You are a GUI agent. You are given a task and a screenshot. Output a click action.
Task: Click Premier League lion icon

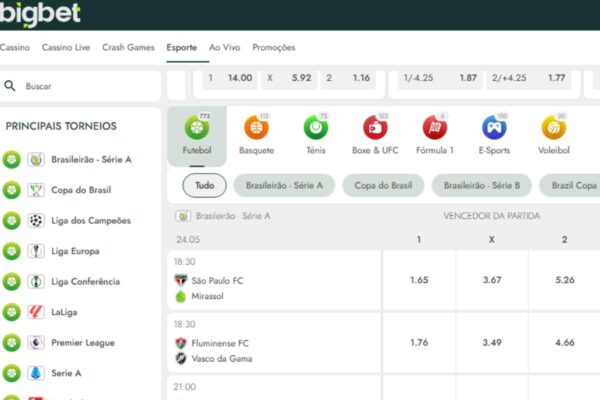(x=36, y=343)
